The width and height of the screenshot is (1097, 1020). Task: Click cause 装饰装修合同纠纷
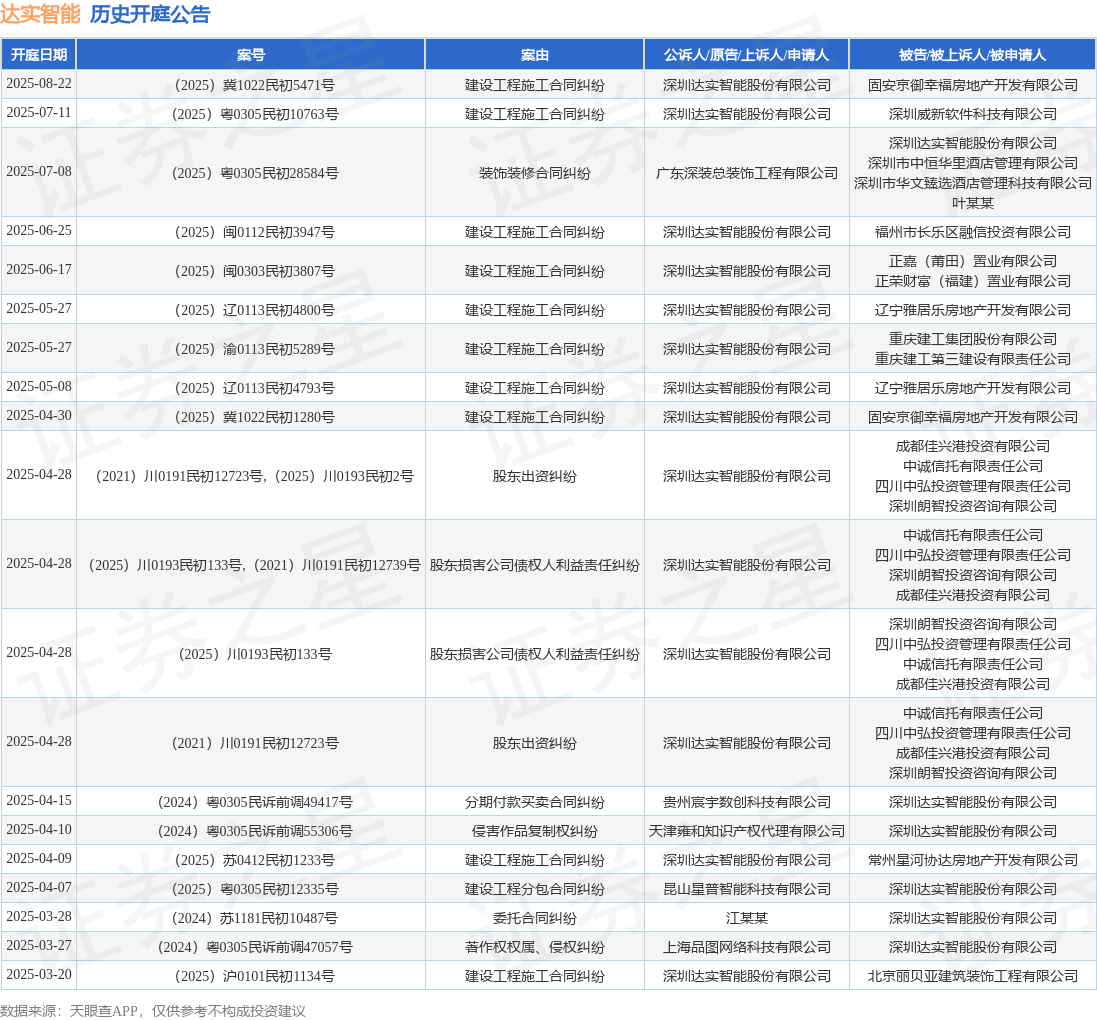coord(535,173)
